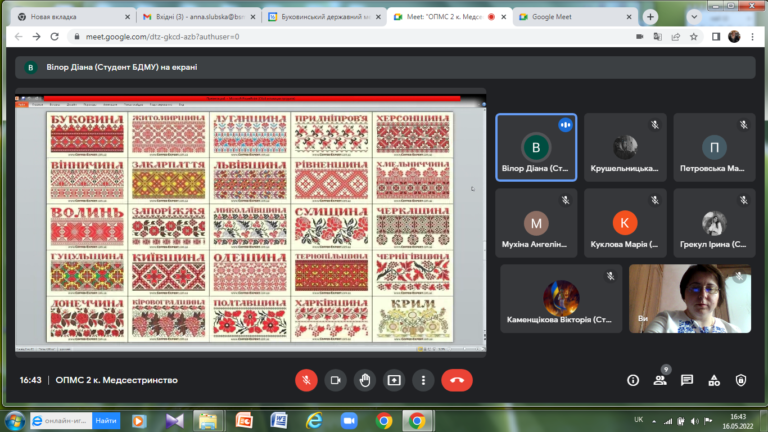Image resolution: width=768 pixels, height=432 pixels.
Task: Click the present screen icon
Action: [x=394, y=380]
